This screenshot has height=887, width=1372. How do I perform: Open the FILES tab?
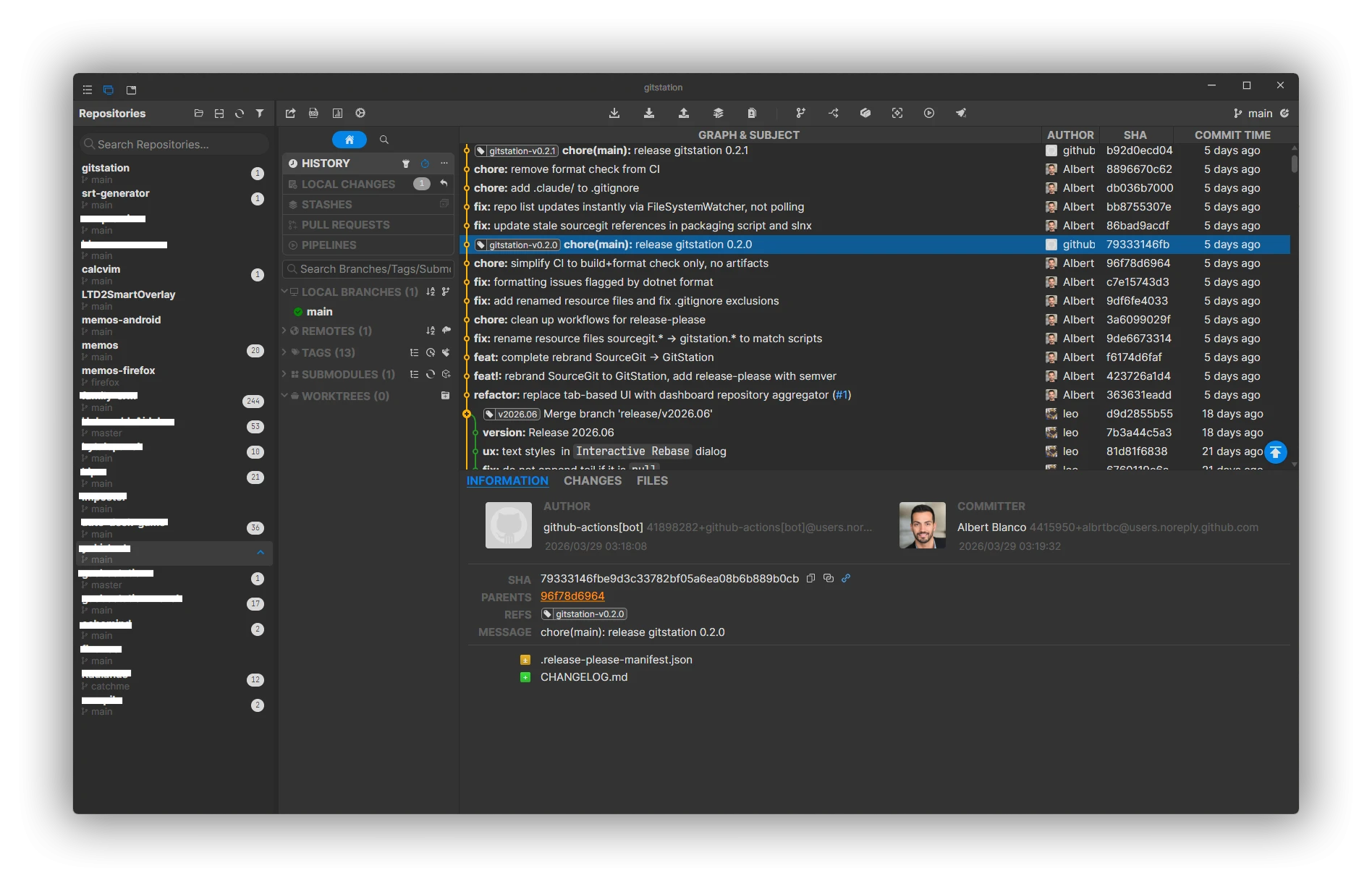click(652, 480)
